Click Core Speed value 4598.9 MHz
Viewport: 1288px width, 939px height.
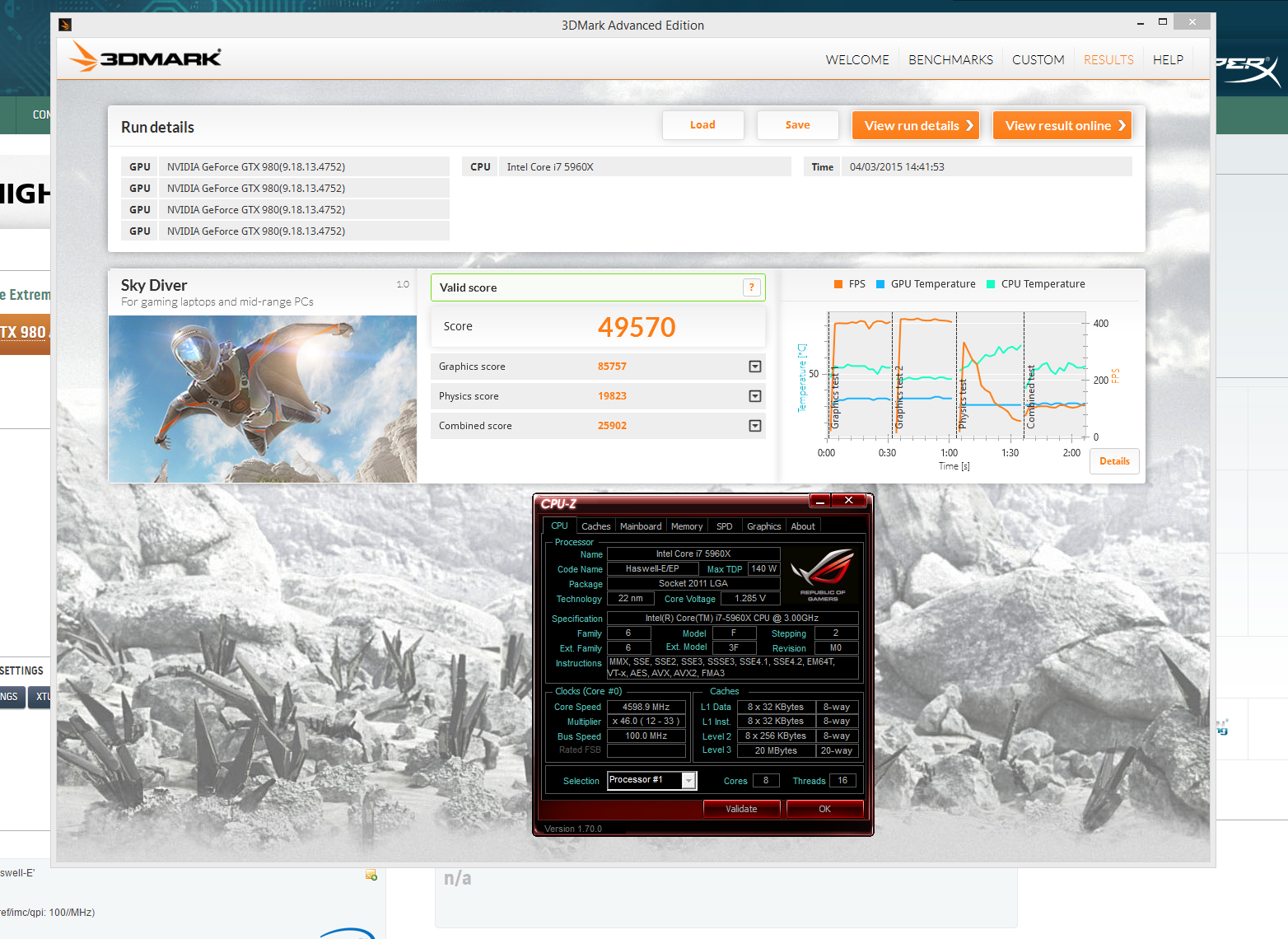pos(646,707)
